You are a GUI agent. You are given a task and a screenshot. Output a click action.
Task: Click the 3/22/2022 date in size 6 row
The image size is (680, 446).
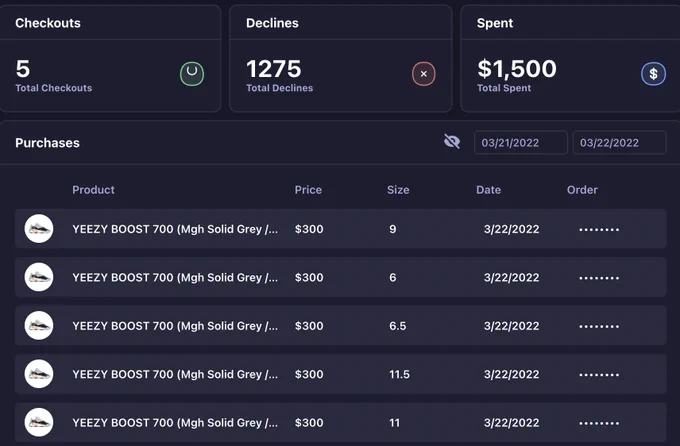tap(512, 277)
